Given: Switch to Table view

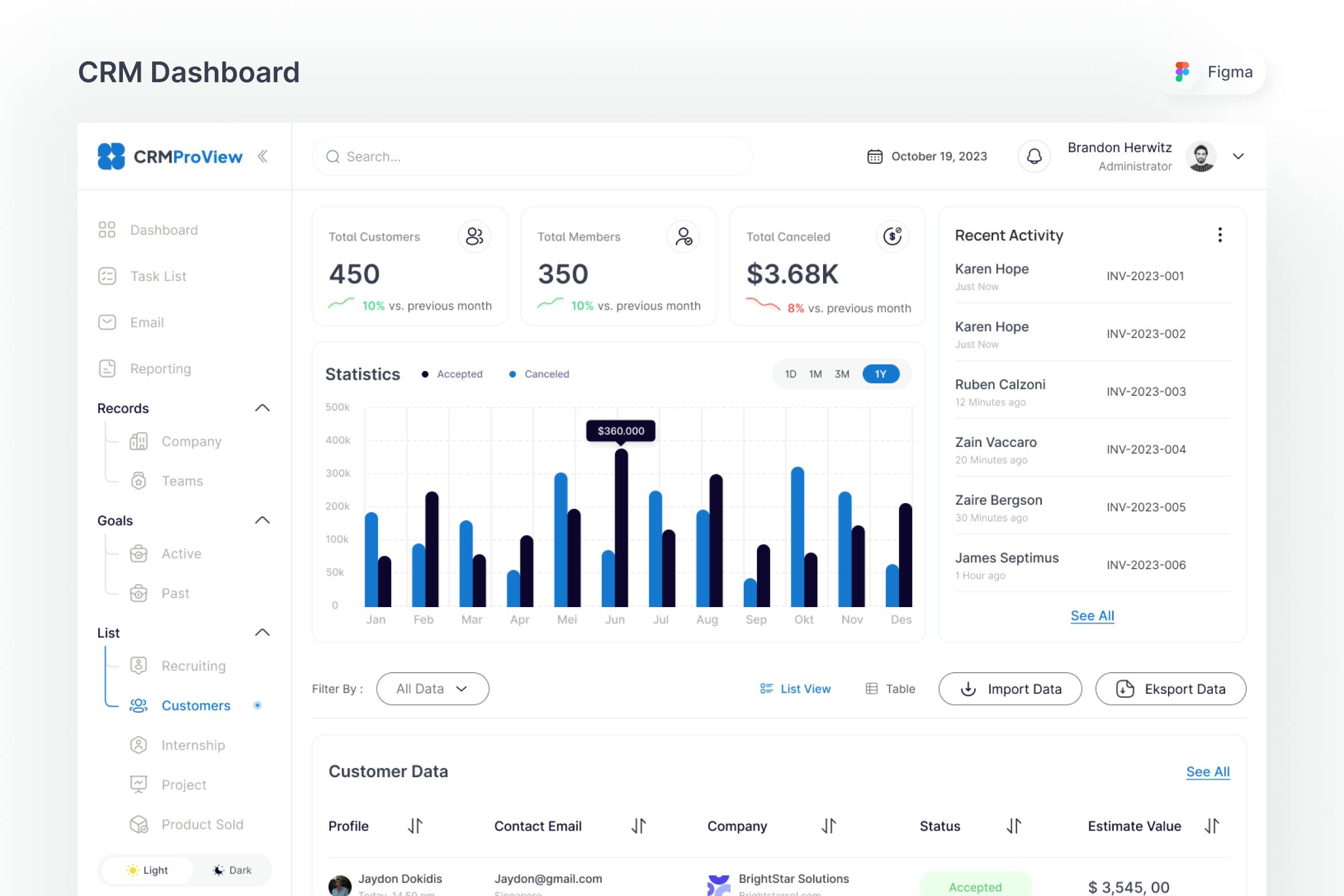Looking at the screenshot, I should [x=890, y=689].
